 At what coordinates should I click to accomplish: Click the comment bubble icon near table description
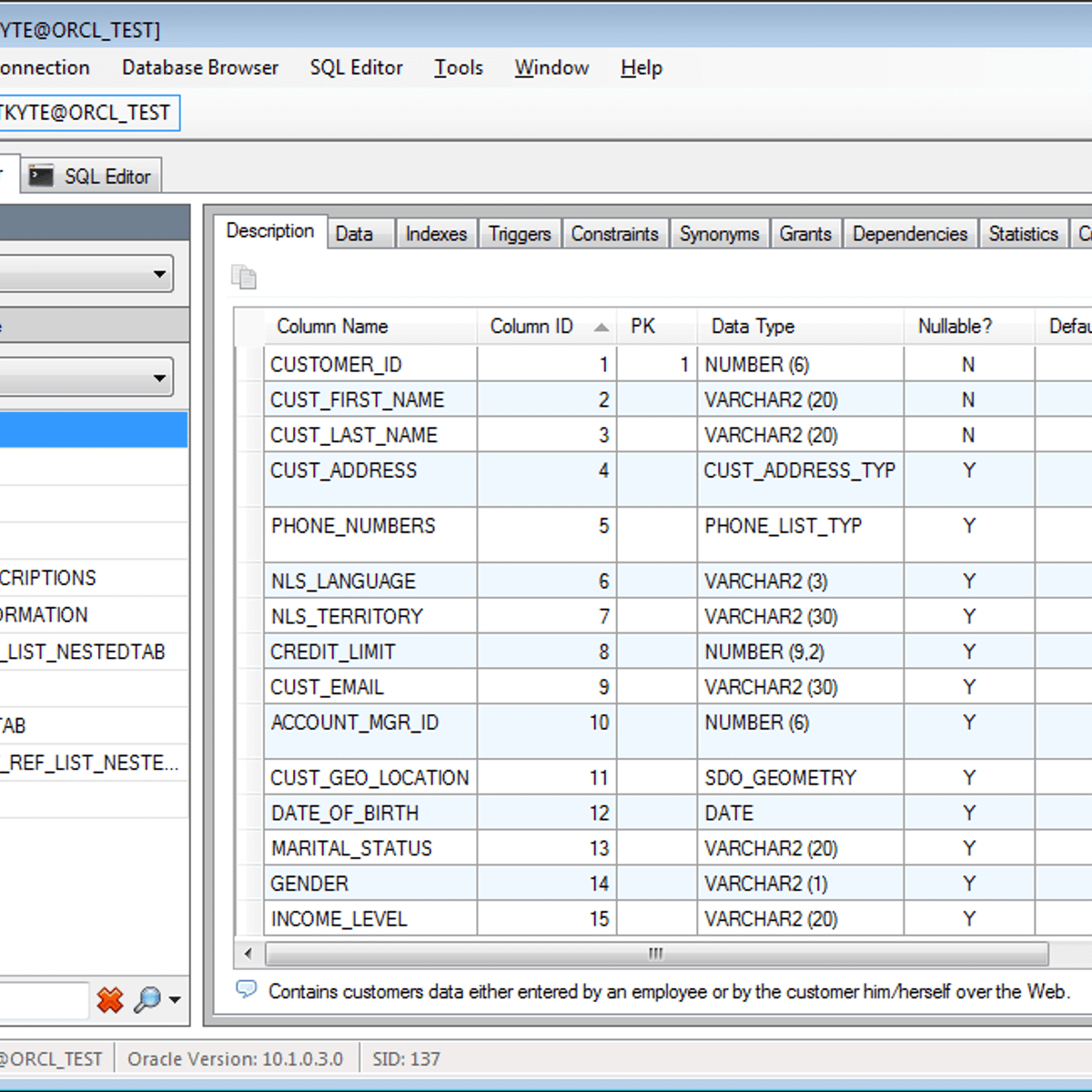click(246, 988)
